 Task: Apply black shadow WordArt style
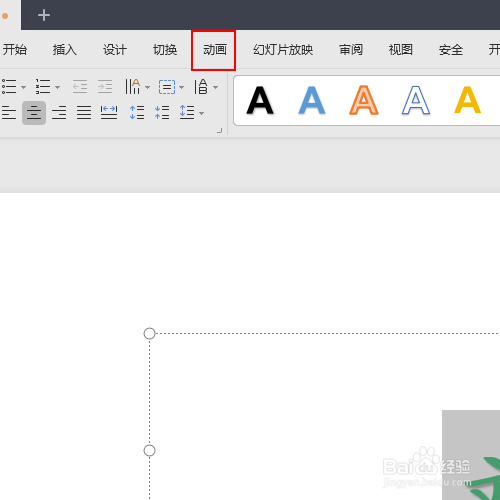pos(260,100)
